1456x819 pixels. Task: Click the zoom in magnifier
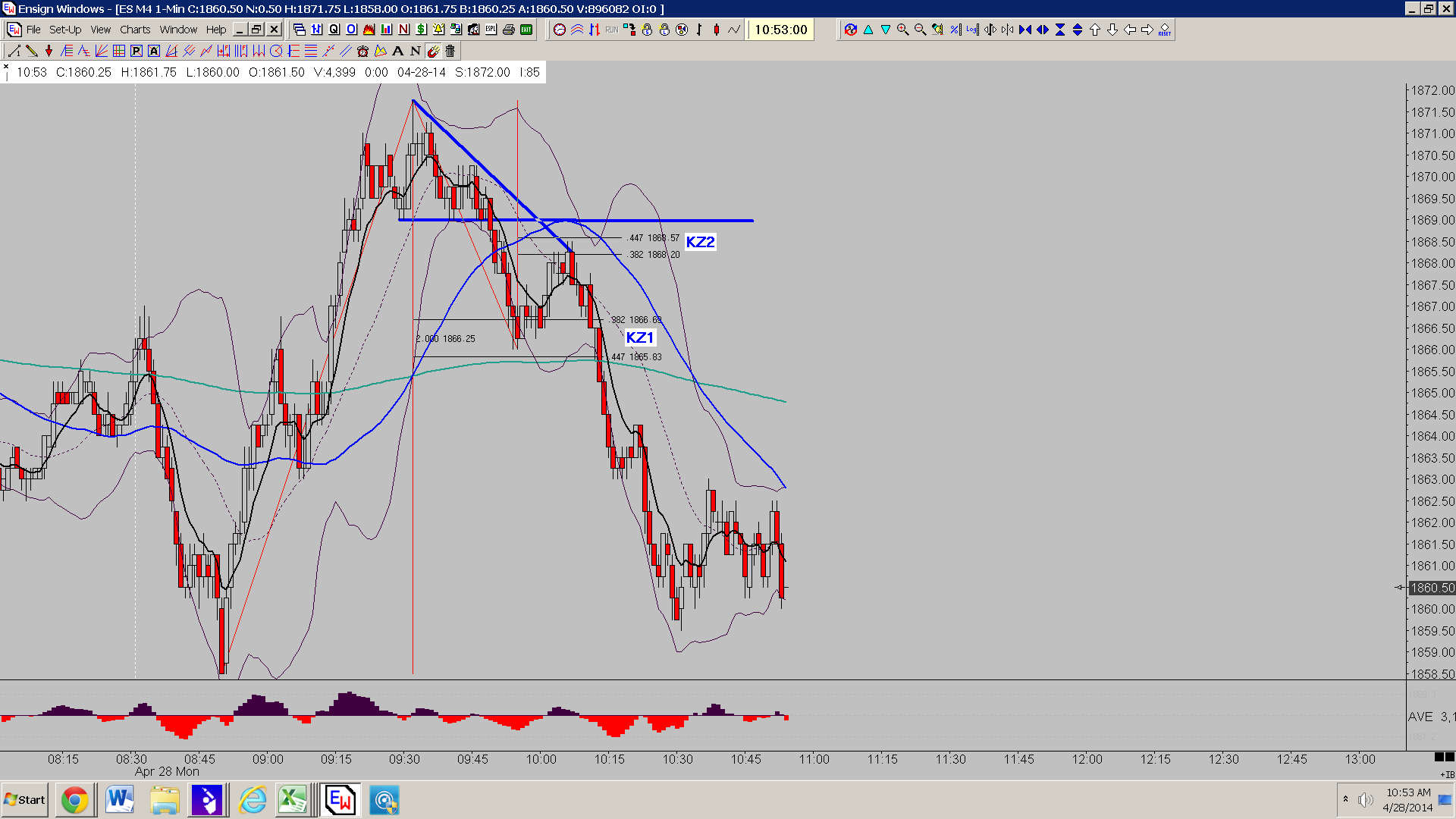(x=903, y=30)
